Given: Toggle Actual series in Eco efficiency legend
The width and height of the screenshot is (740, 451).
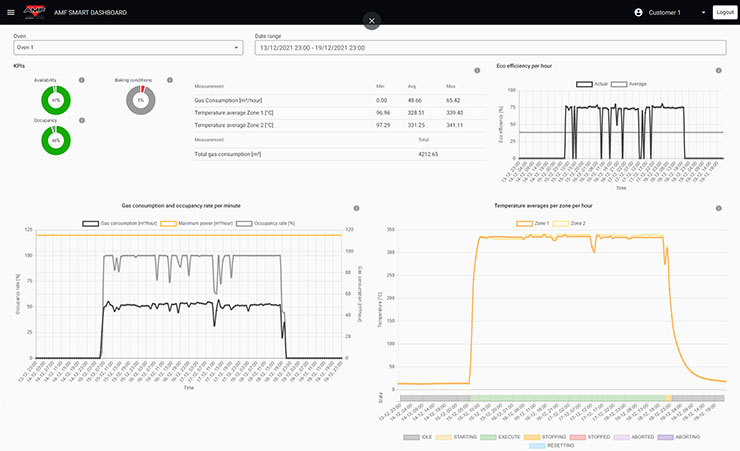Looking at the screenshot, I should coord(592,84).
